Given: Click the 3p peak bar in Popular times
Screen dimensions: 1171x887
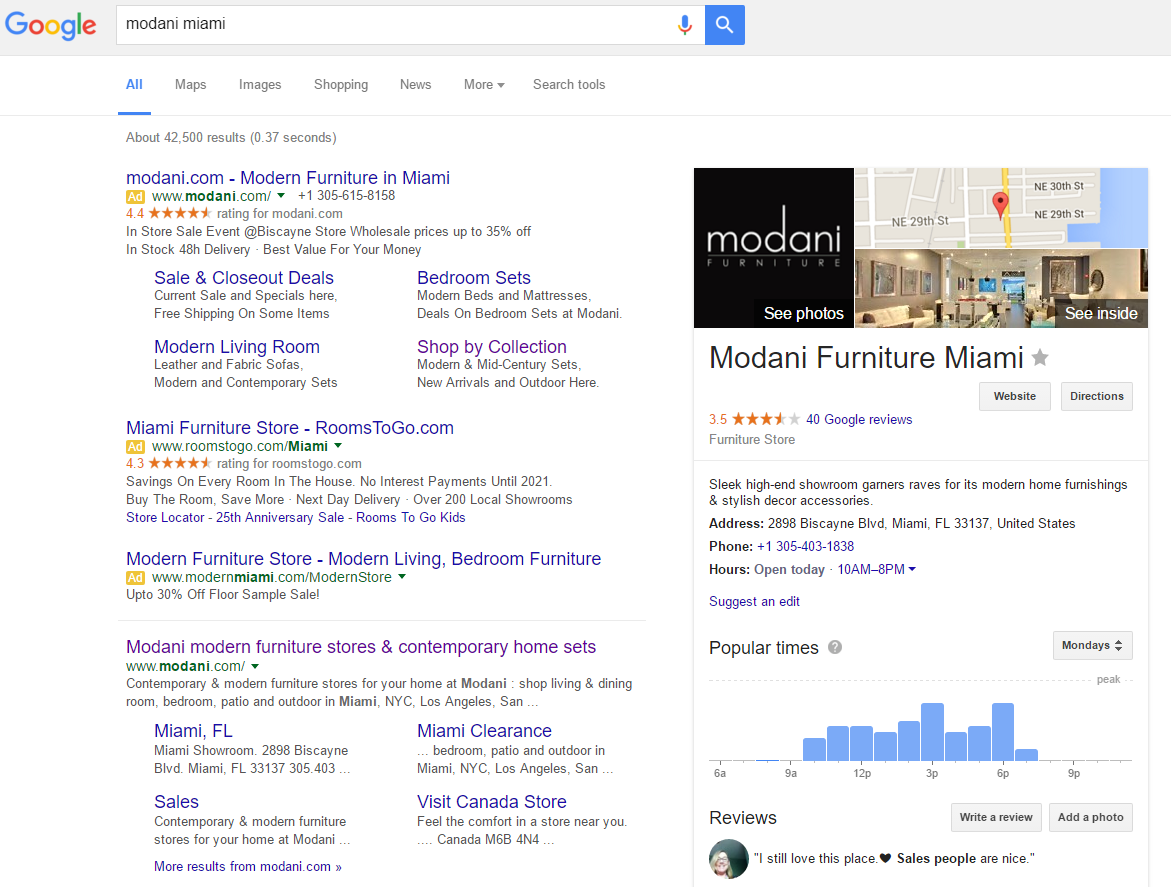Looking at the screenshot, I should (x=932, y=732).
